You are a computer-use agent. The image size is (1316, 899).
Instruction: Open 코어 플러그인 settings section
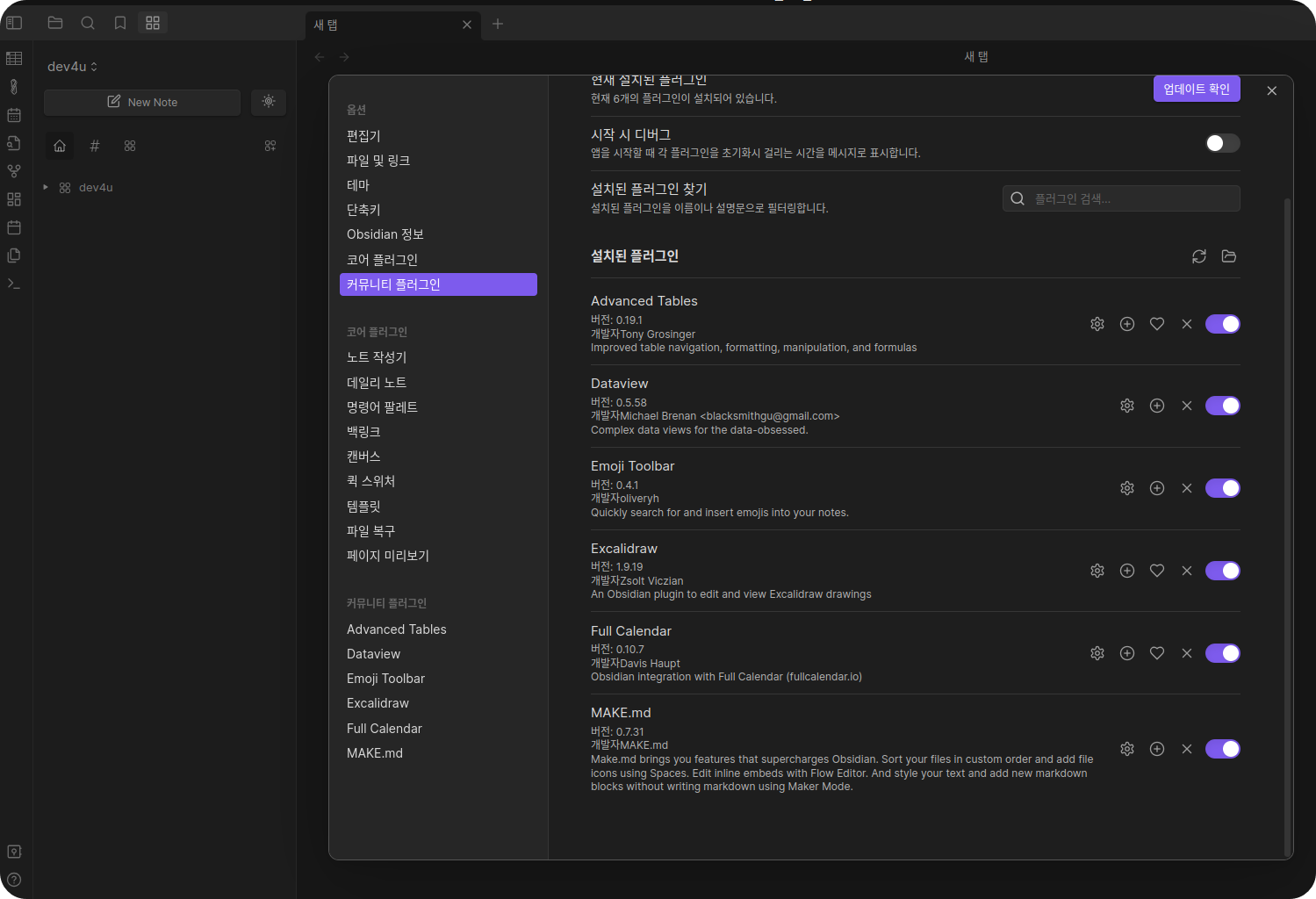[x=438, y=260]
